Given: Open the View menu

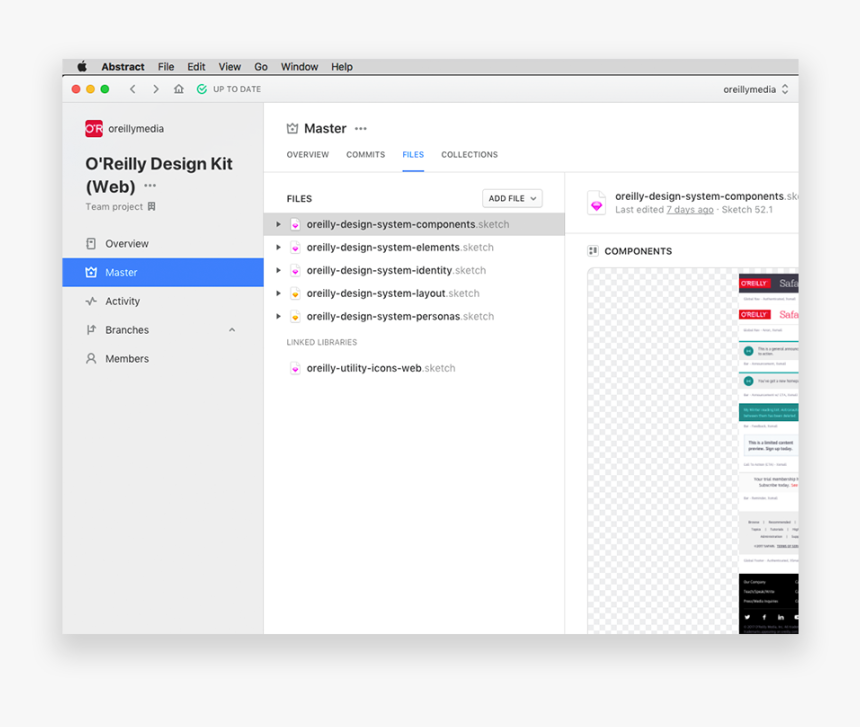Looking at the screenshot, I should (x=229, y=67).
